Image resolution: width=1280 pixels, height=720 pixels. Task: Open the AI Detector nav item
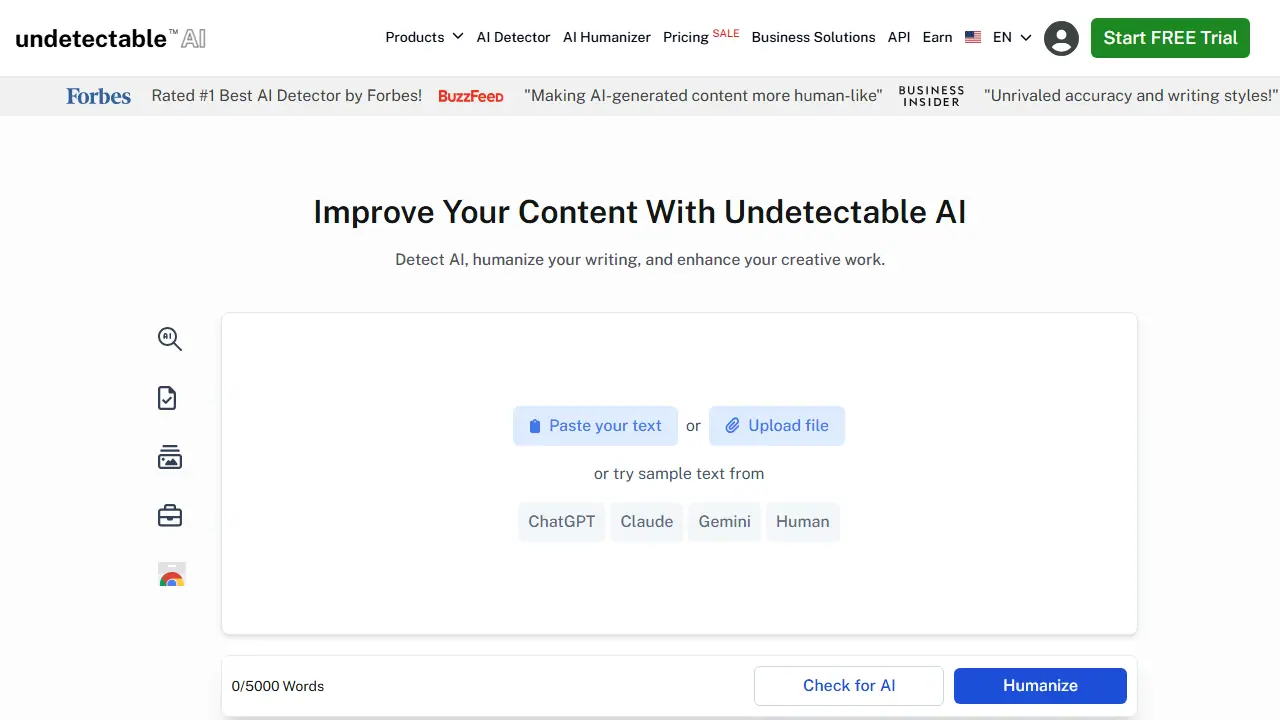[513, 37]
